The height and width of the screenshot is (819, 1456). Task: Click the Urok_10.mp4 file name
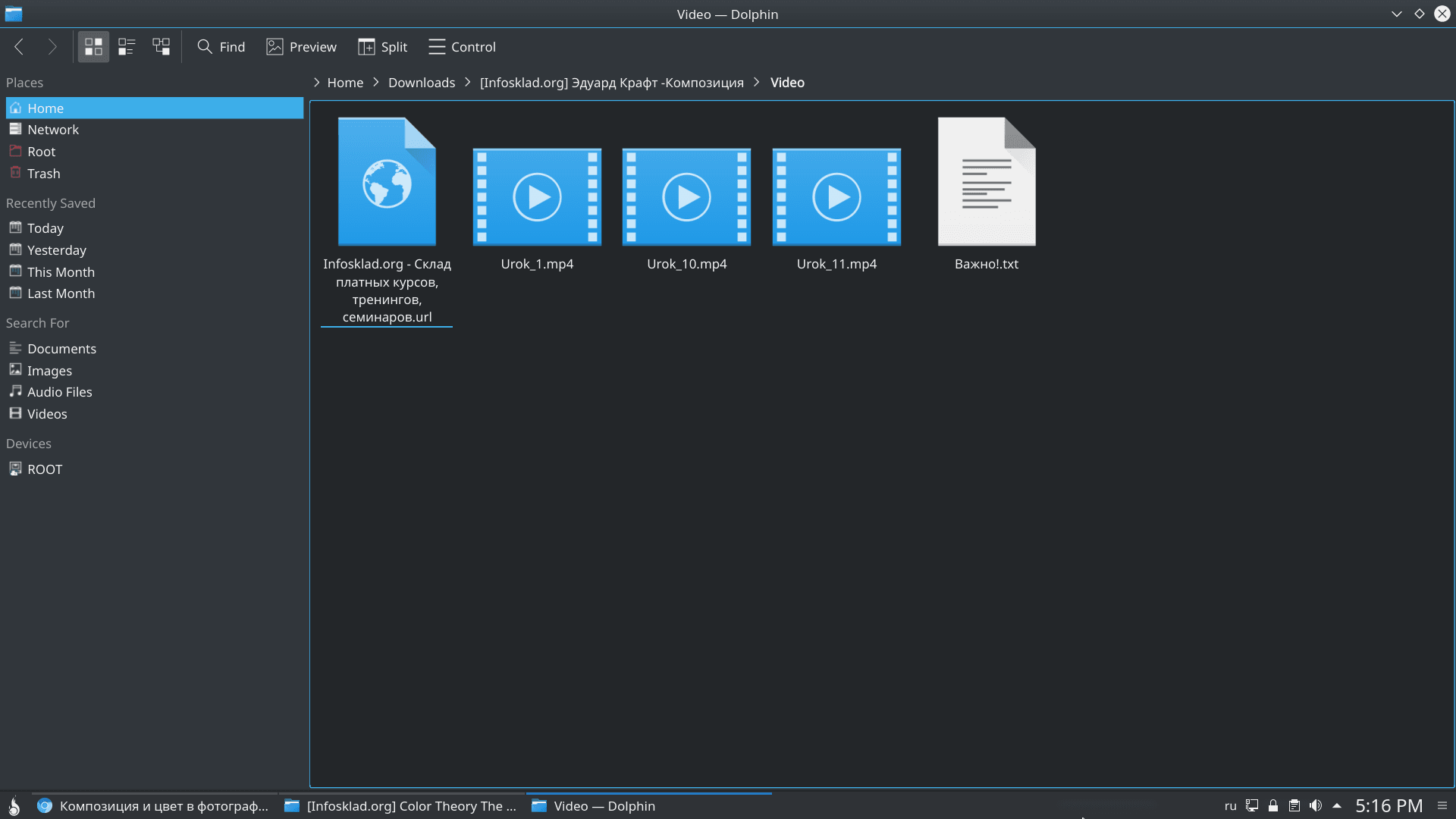click(687, 264)
